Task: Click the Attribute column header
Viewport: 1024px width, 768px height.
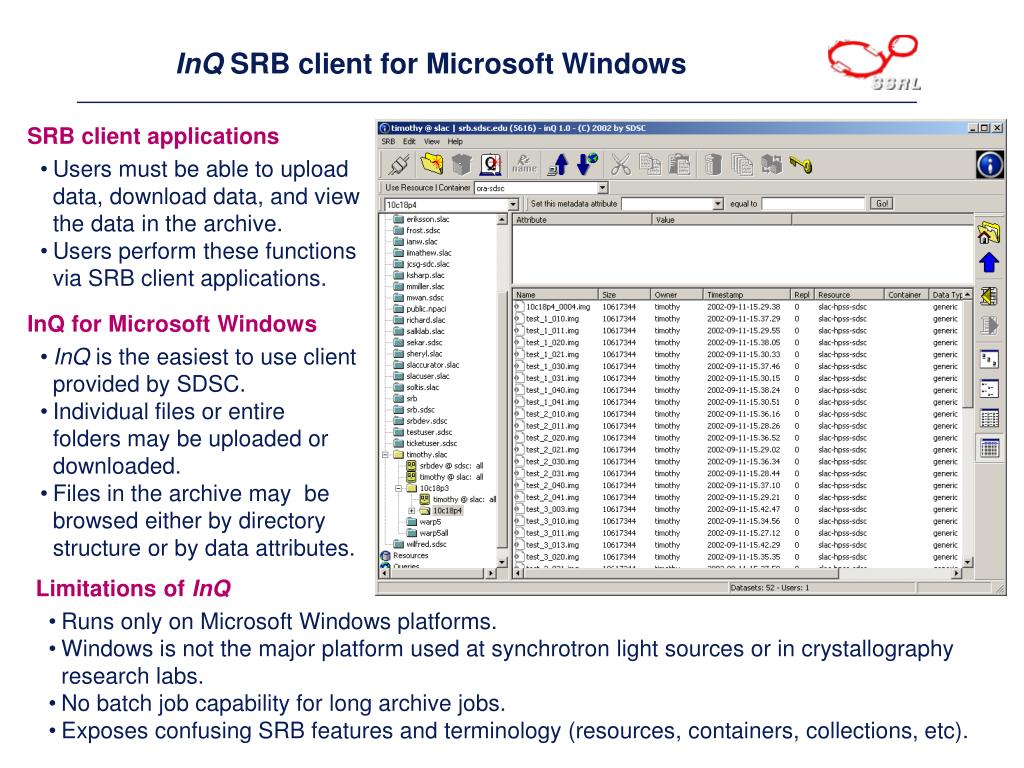Action: click(x=582, y=220)
